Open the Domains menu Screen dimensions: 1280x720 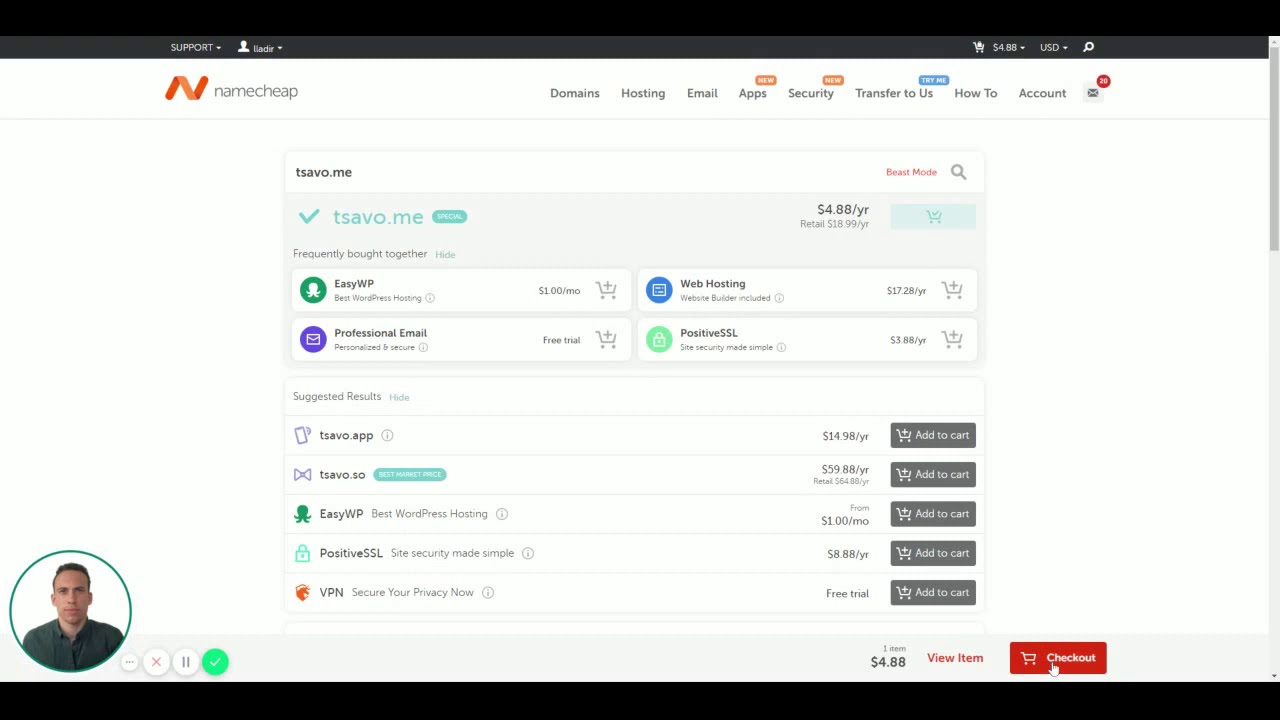[x=575, y=93]
